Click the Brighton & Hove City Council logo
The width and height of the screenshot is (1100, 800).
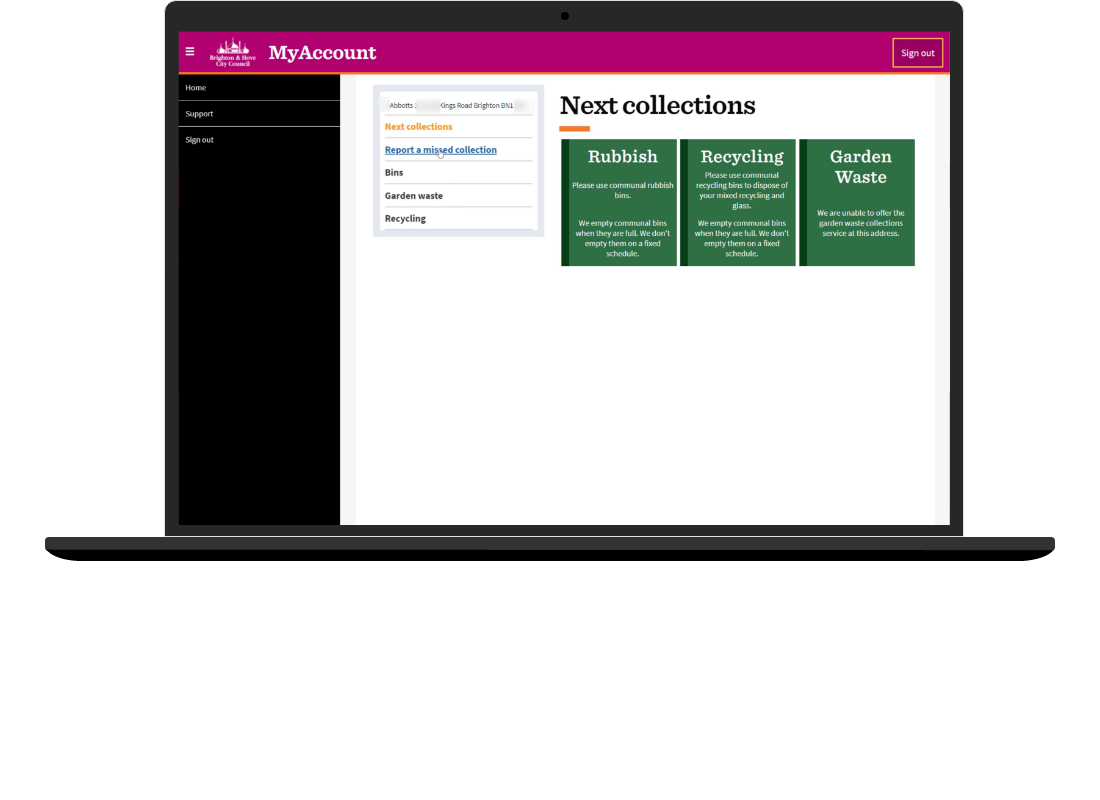pyautogui.click(x=232, y=53)
